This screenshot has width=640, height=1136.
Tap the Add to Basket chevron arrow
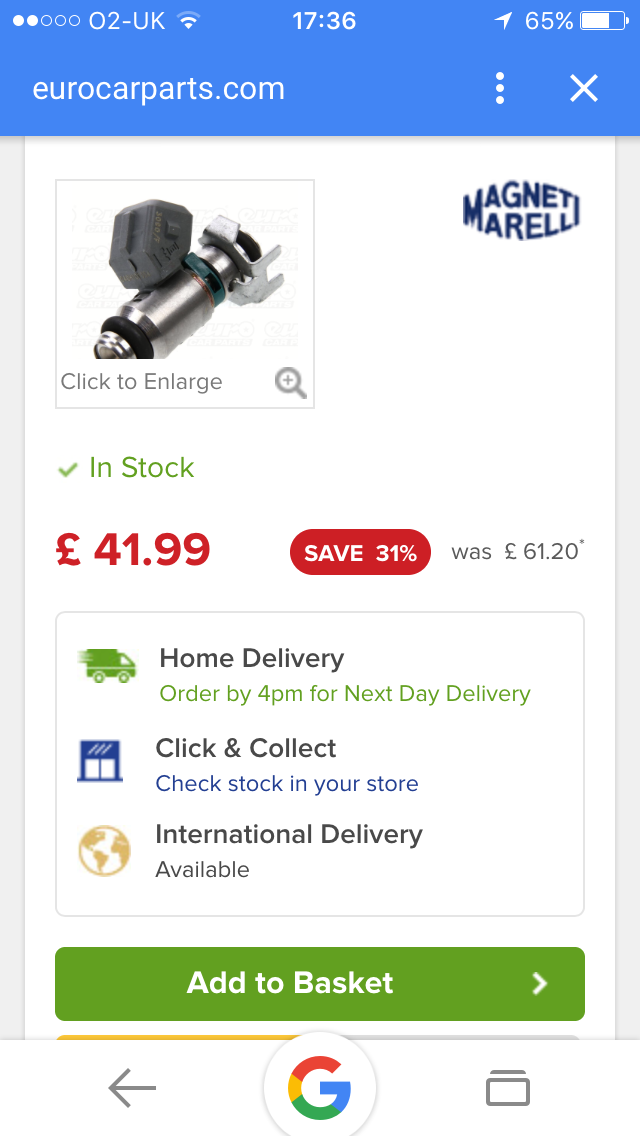click(x=540, y=984)
